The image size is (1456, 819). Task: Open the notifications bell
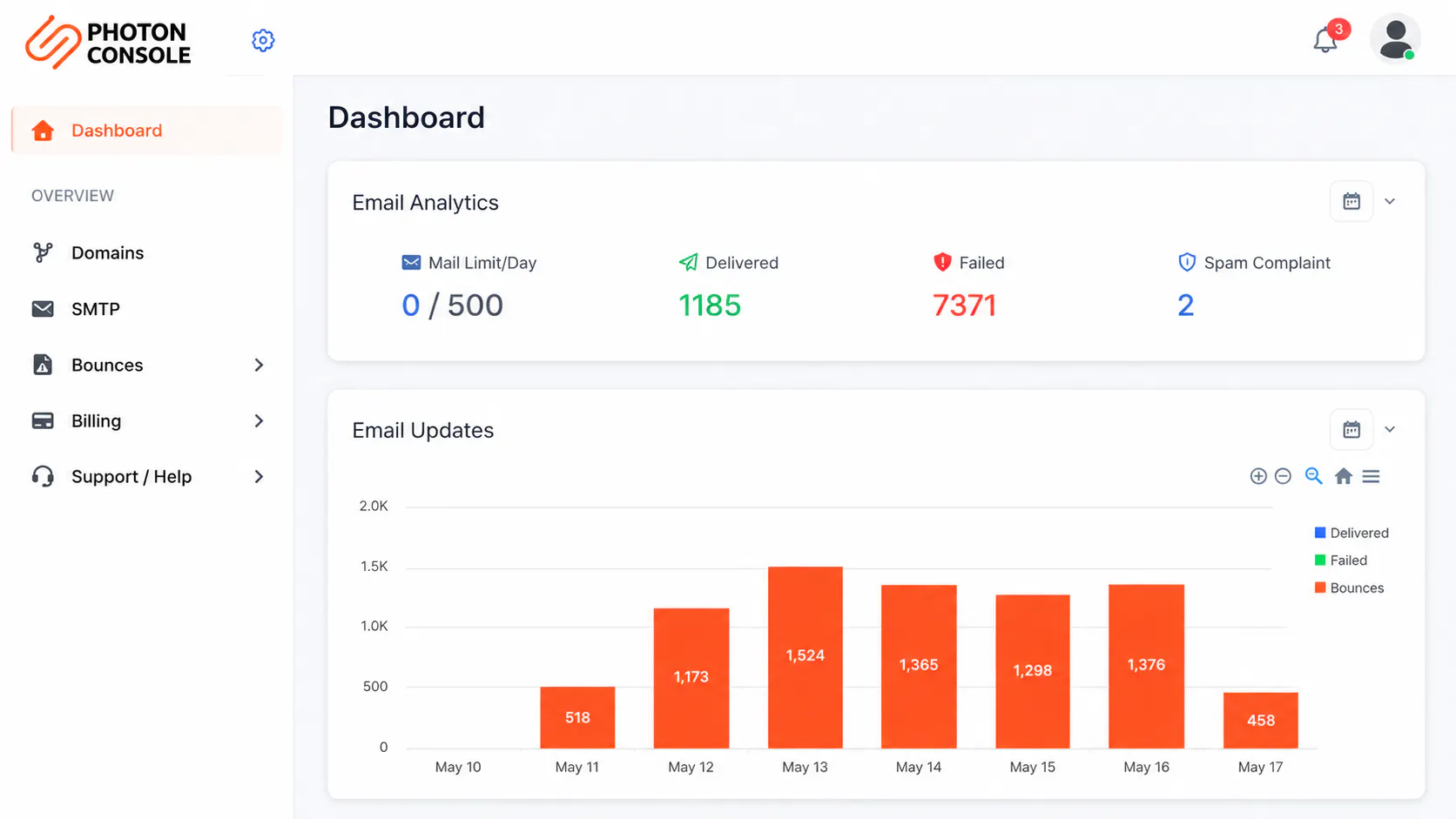(1325, 40)
